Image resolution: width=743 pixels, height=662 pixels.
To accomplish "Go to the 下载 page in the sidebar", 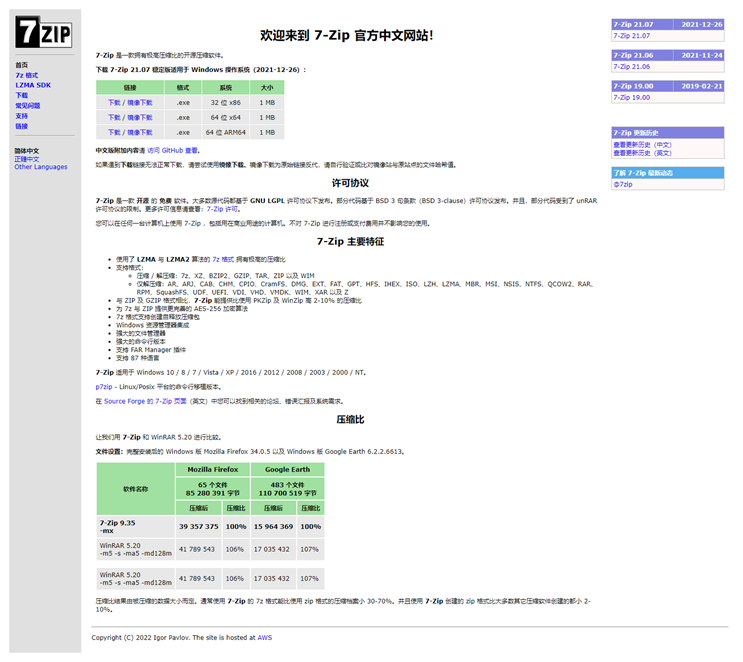I will 21,95.
